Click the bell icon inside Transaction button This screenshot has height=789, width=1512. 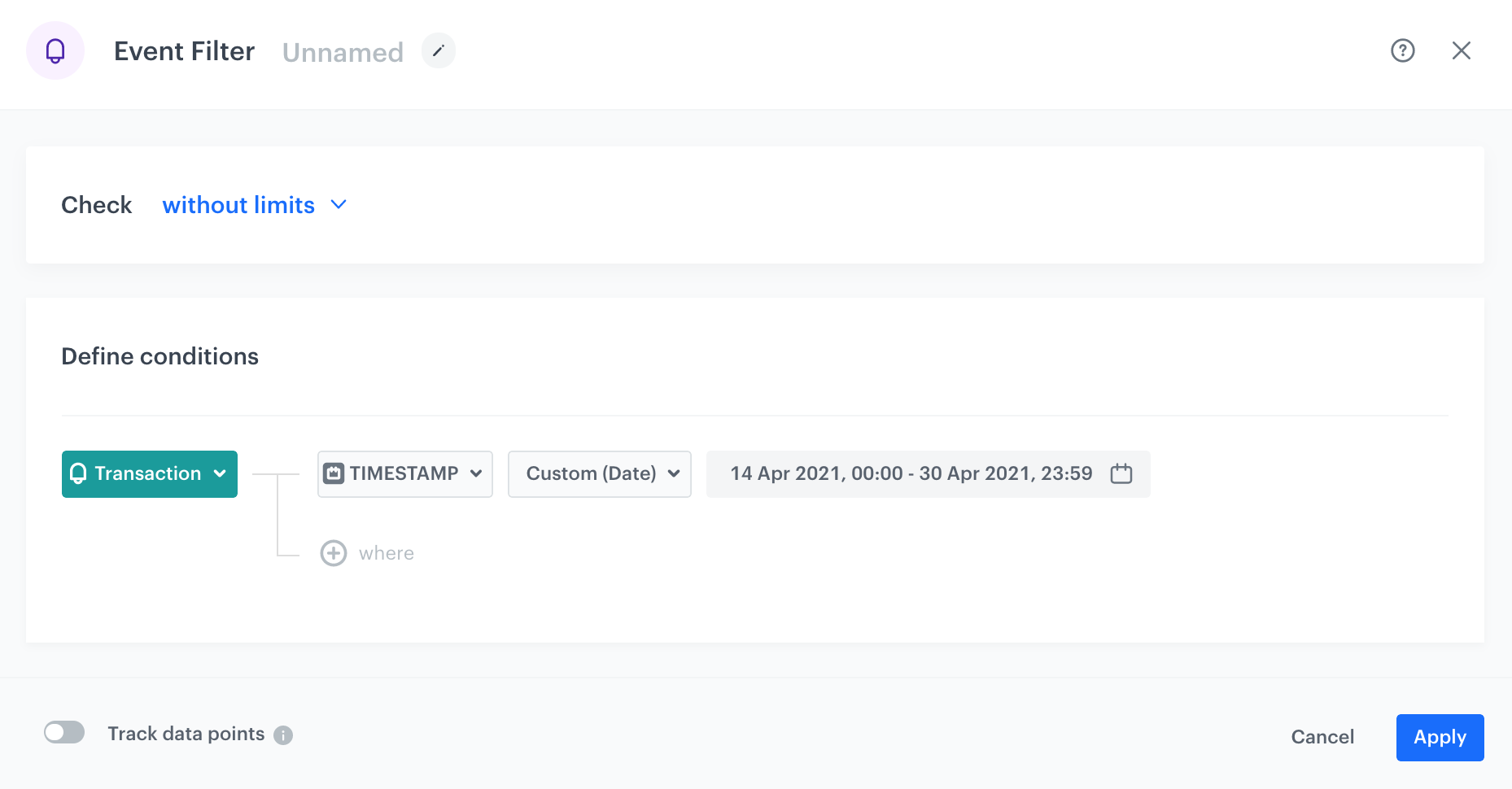click(79, 473)
